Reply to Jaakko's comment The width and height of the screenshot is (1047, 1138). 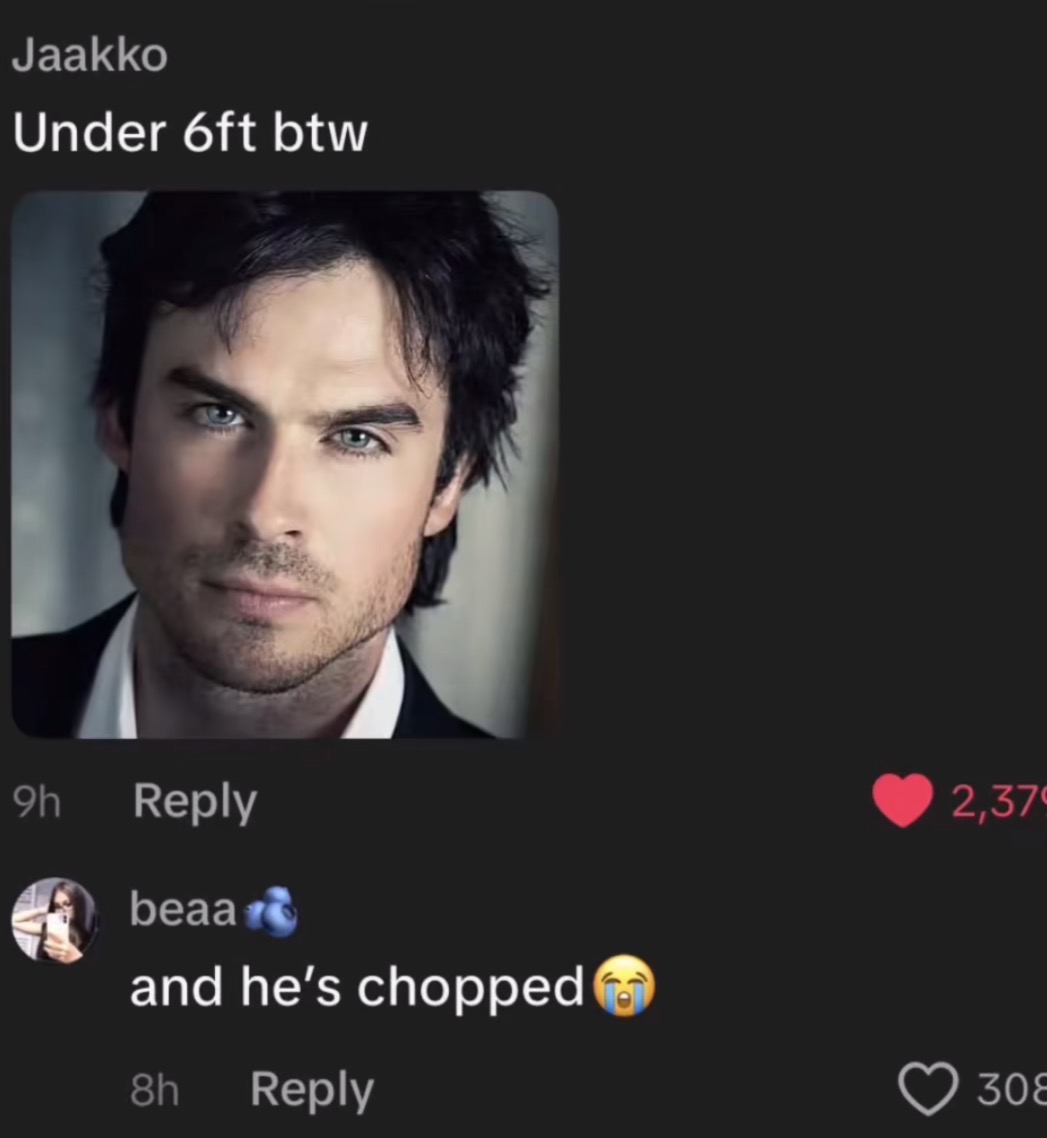click(x=194, y=801)
